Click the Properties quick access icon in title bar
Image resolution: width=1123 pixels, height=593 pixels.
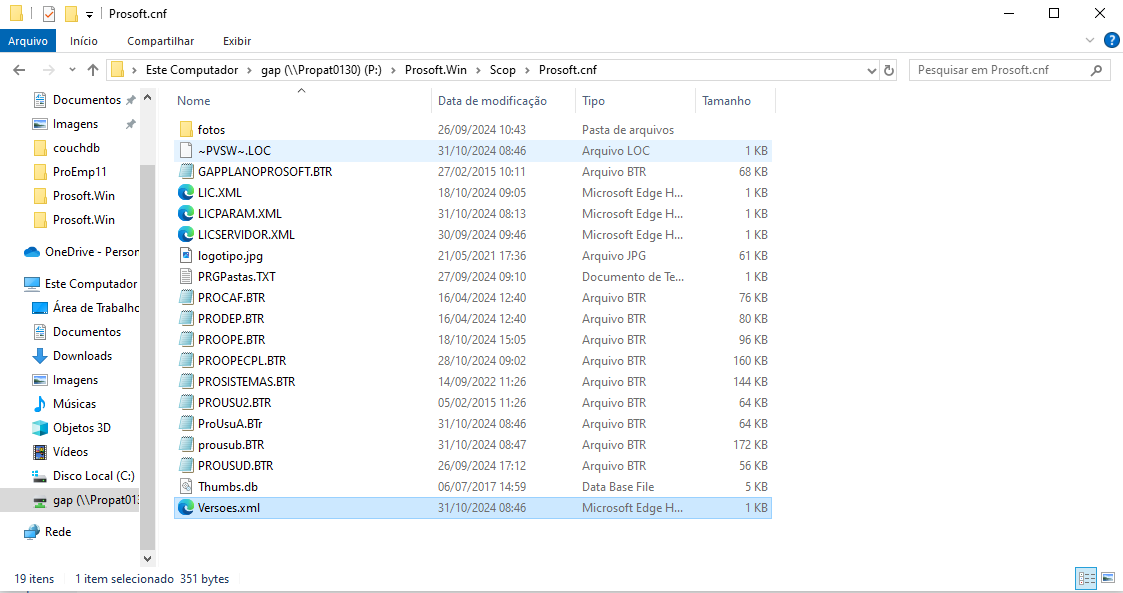(x=49, y=14)
